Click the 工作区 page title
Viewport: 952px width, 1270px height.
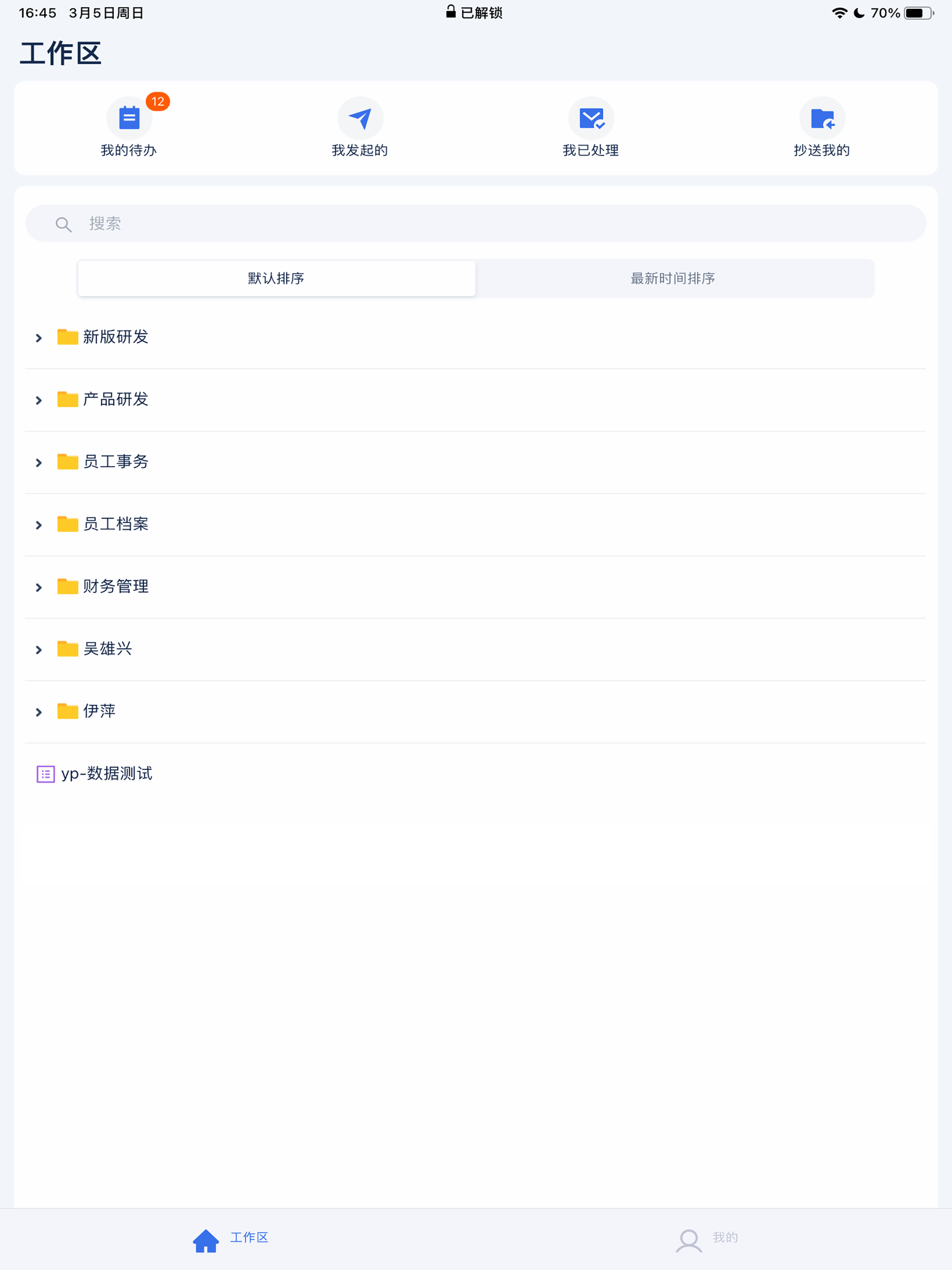pos(61,53)
